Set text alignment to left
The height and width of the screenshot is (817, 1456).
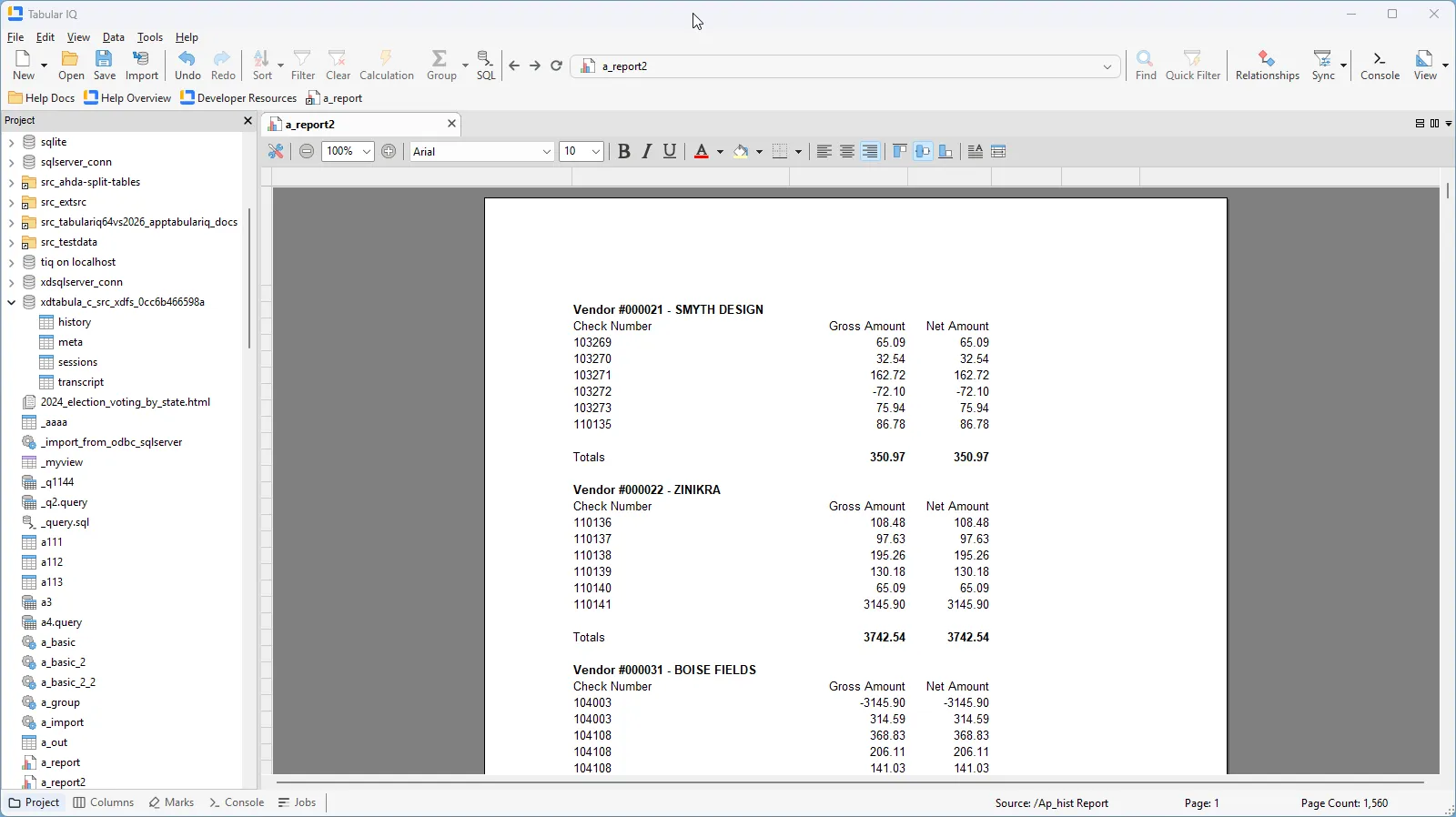(824, 151)
